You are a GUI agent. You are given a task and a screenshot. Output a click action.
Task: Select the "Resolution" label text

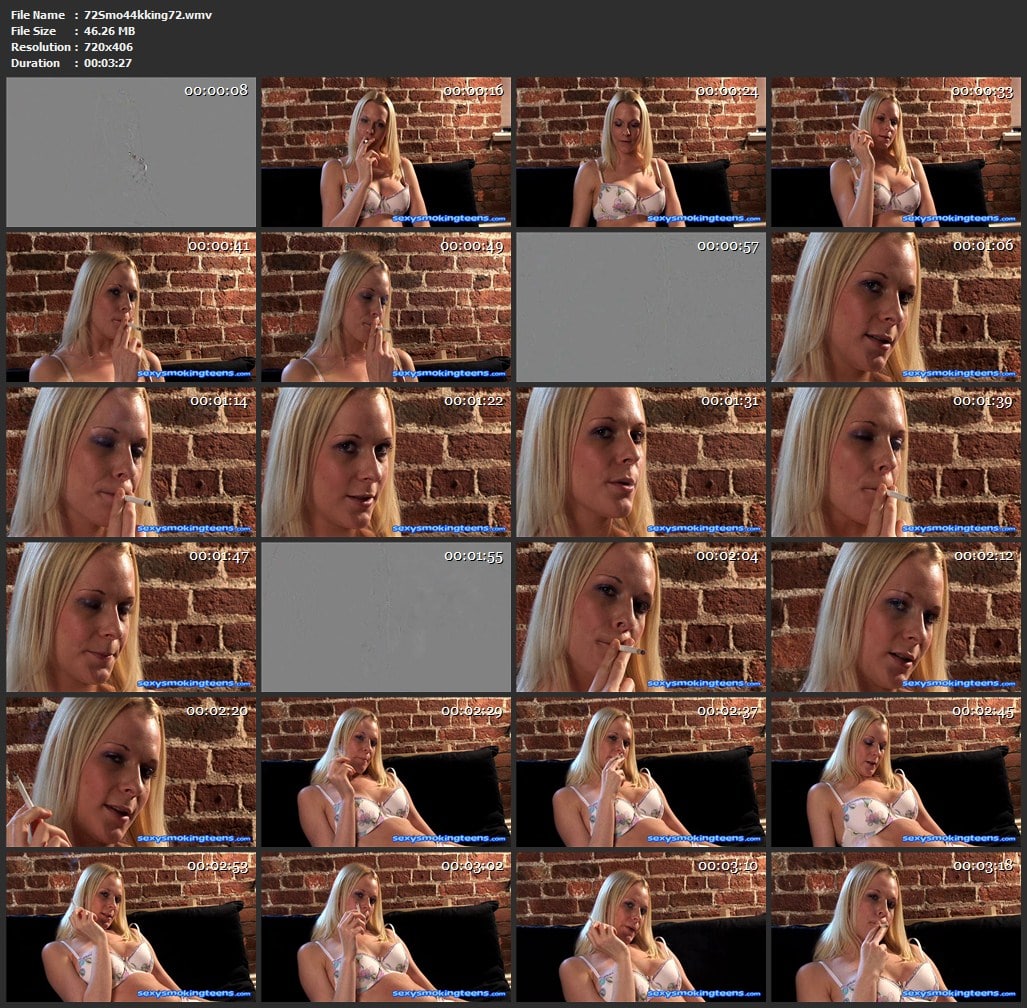point(41,47)
